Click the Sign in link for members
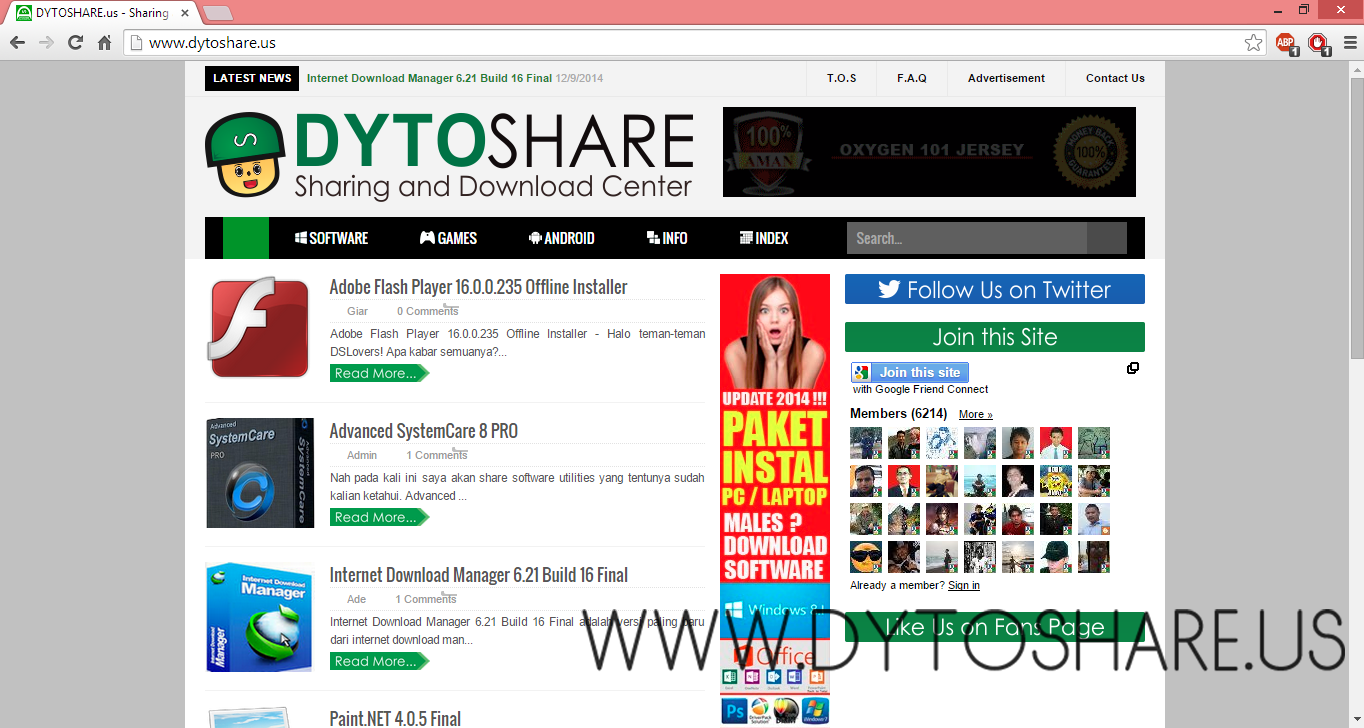Screen dimensions: 1364x728 [964, 585]
